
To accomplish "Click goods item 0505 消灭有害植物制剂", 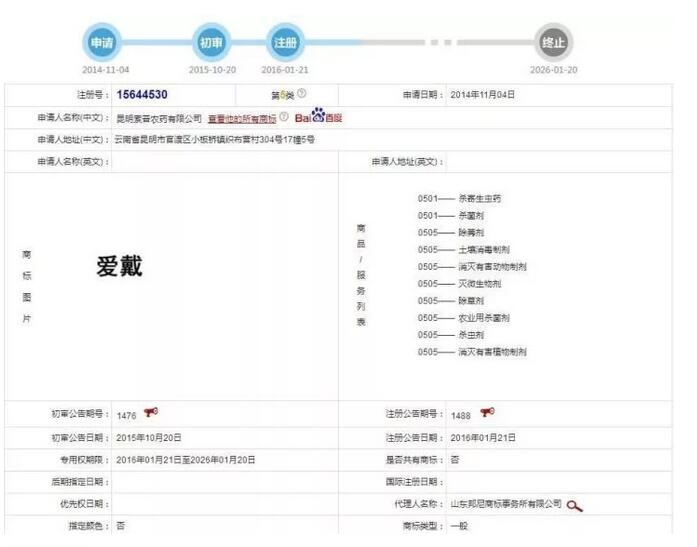I will point(472,352).
